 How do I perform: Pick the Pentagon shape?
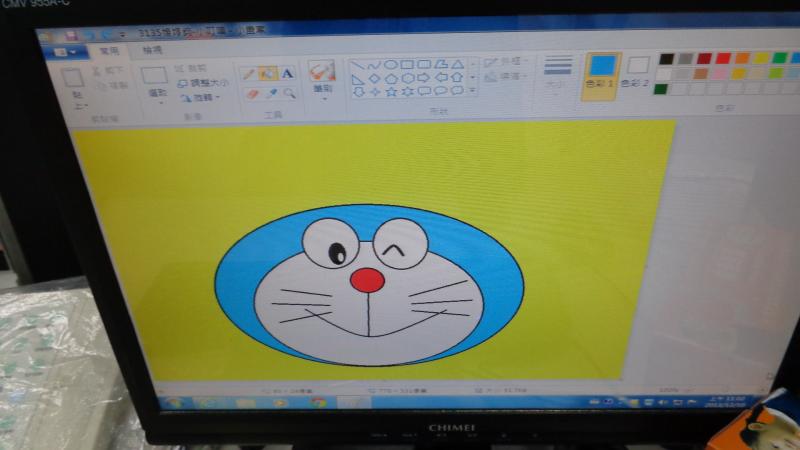(390, 79)
